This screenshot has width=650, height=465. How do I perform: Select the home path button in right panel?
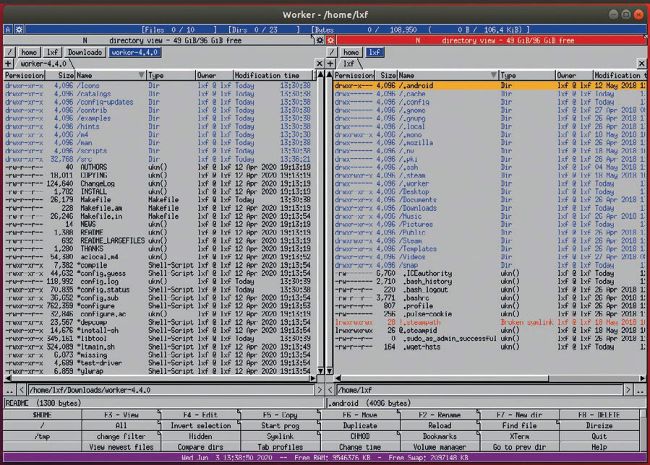tap(351, 52)
